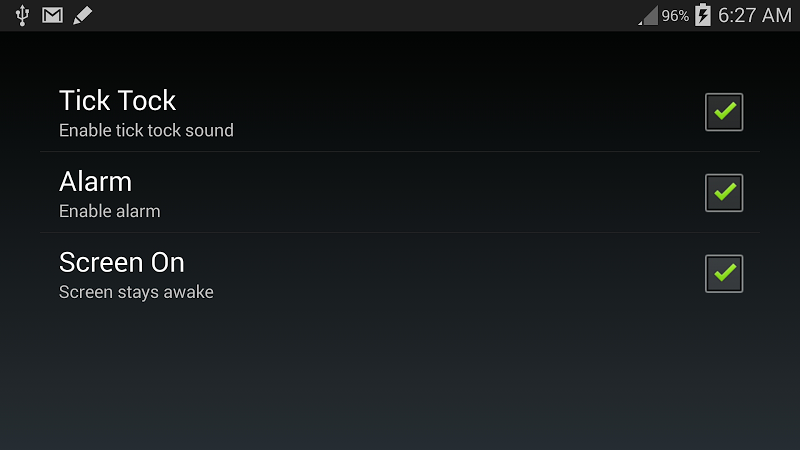Select the Tick Tock setting title

(x=117, y=100)
